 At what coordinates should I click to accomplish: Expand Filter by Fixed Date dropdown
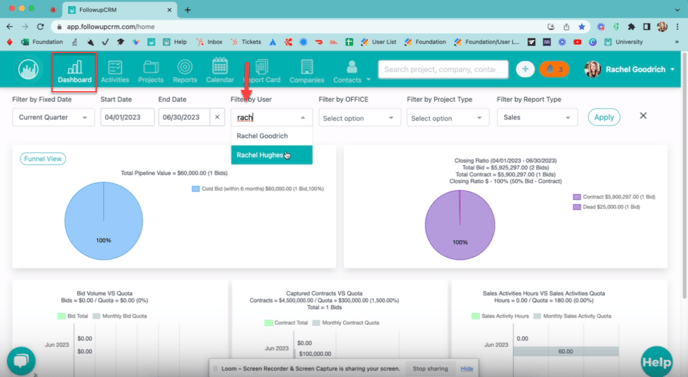click(x=53, y=118)
